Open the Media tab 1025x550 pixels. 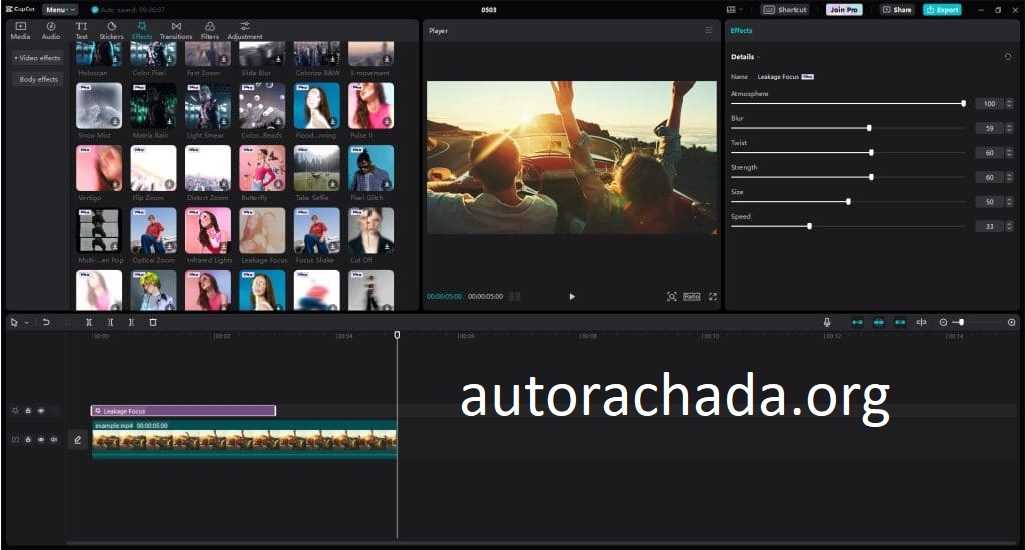tap(20, 30)
